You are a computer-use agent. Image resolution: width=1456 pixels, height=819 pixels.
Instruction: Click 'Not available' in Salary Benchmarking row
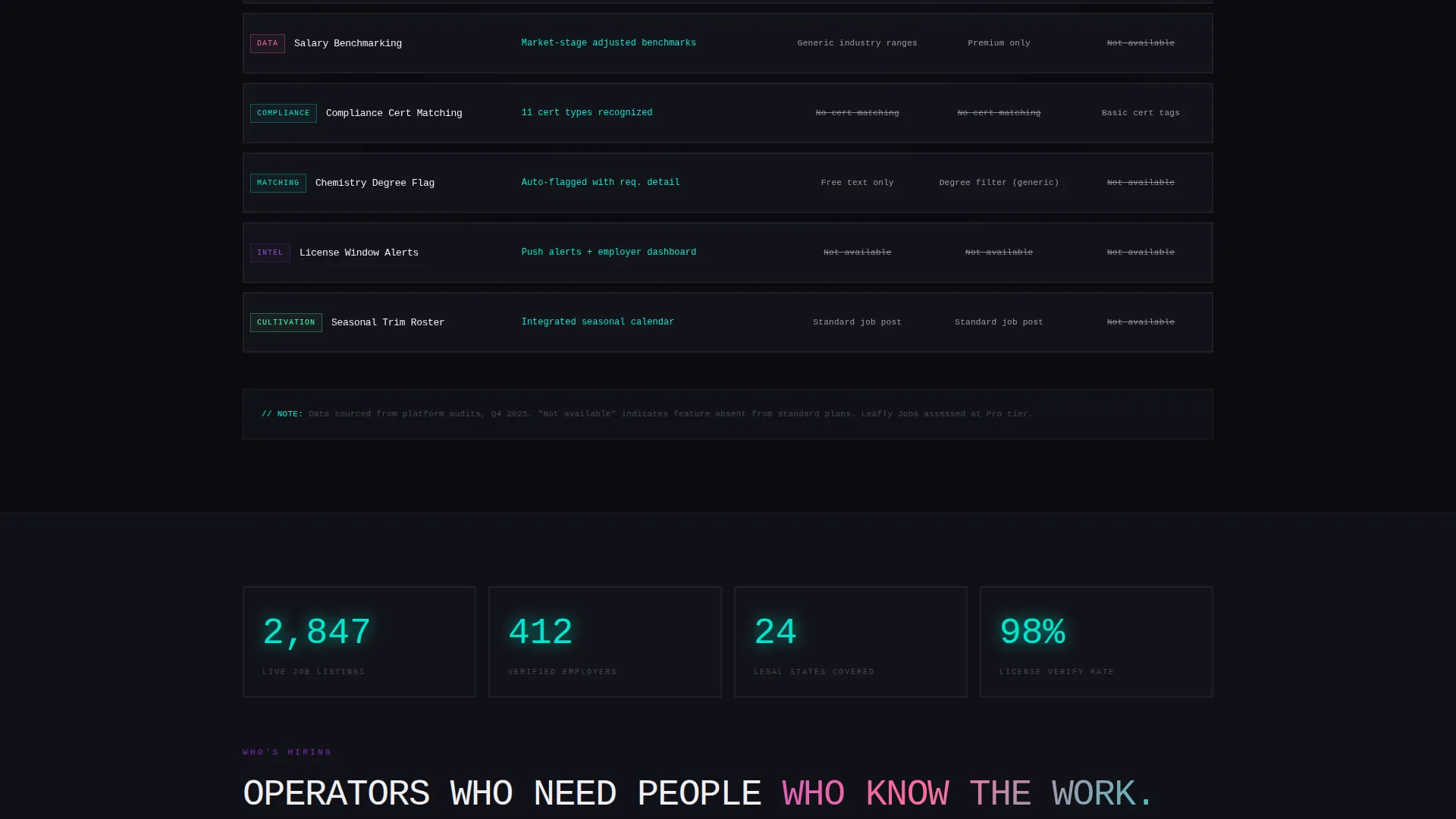click(1141, 43)
